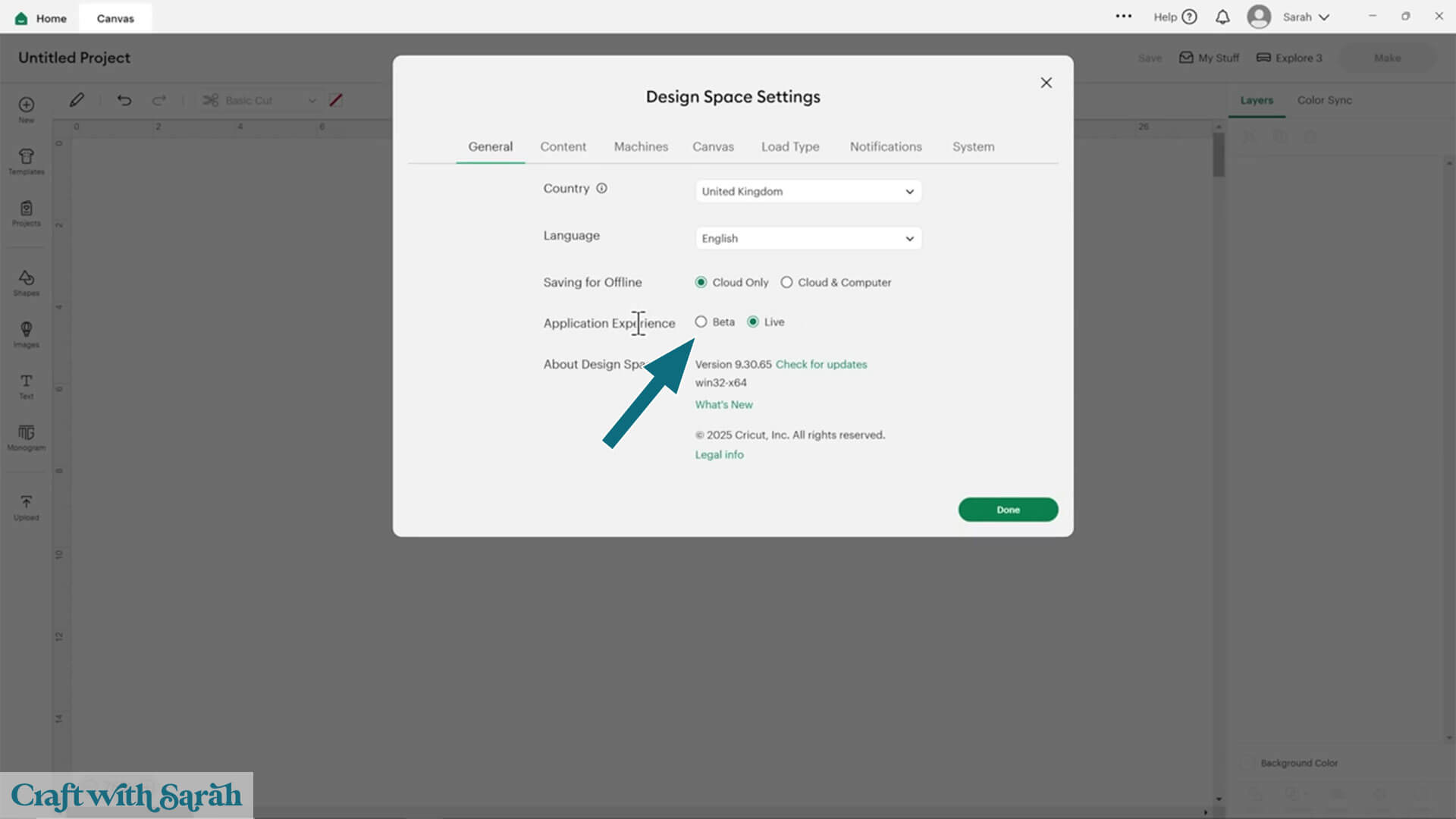This screenshot has height=819, width=1456.
Task: Close the Design Space Settings dialog
Action: 1046,83
